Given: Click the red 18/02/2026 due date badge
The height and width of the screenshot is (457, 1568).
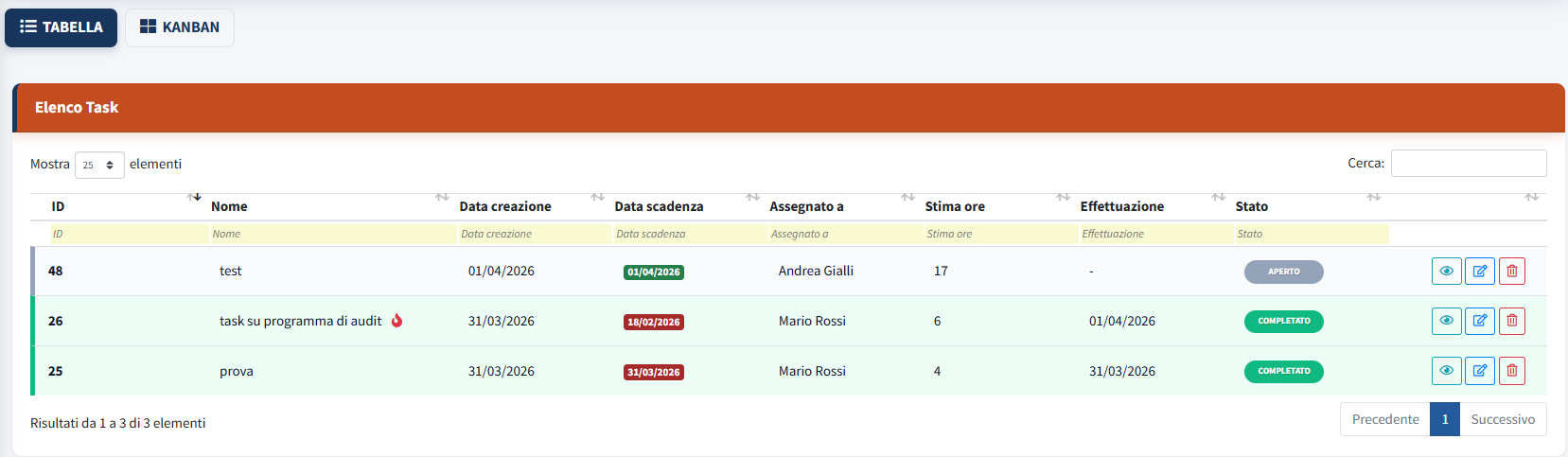Looking at the screenshot, I should coord(653,322).
